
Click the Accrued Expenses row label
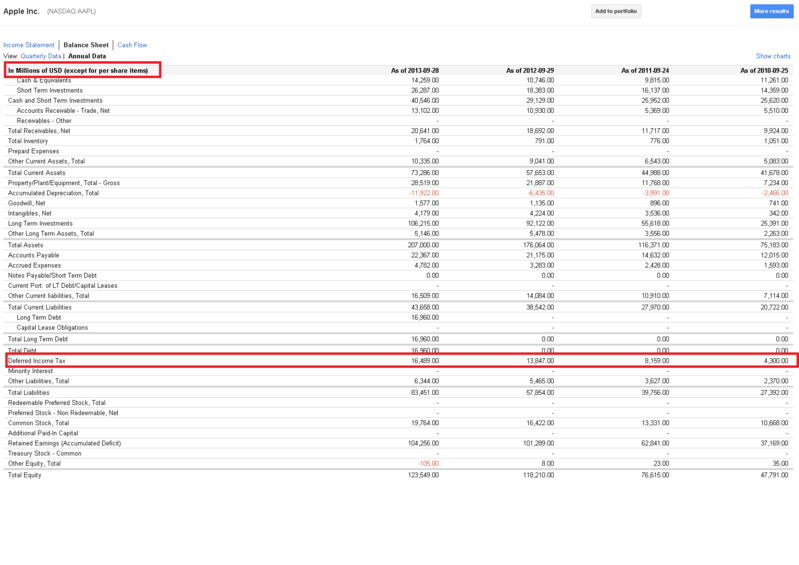click(34, 265)
